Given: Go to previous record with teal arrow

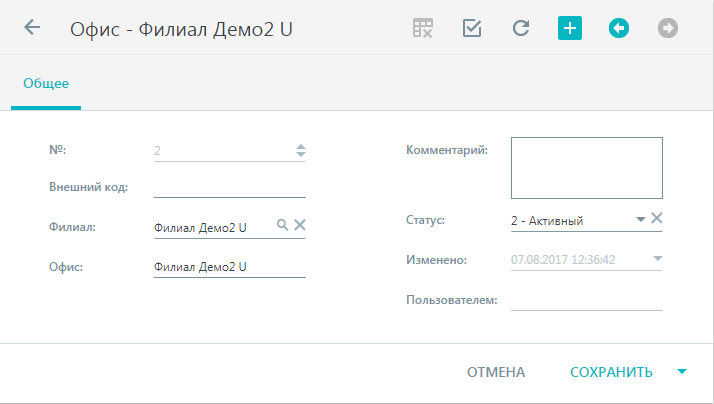Looking at the screenshot, I should click(x=619, y=28).
